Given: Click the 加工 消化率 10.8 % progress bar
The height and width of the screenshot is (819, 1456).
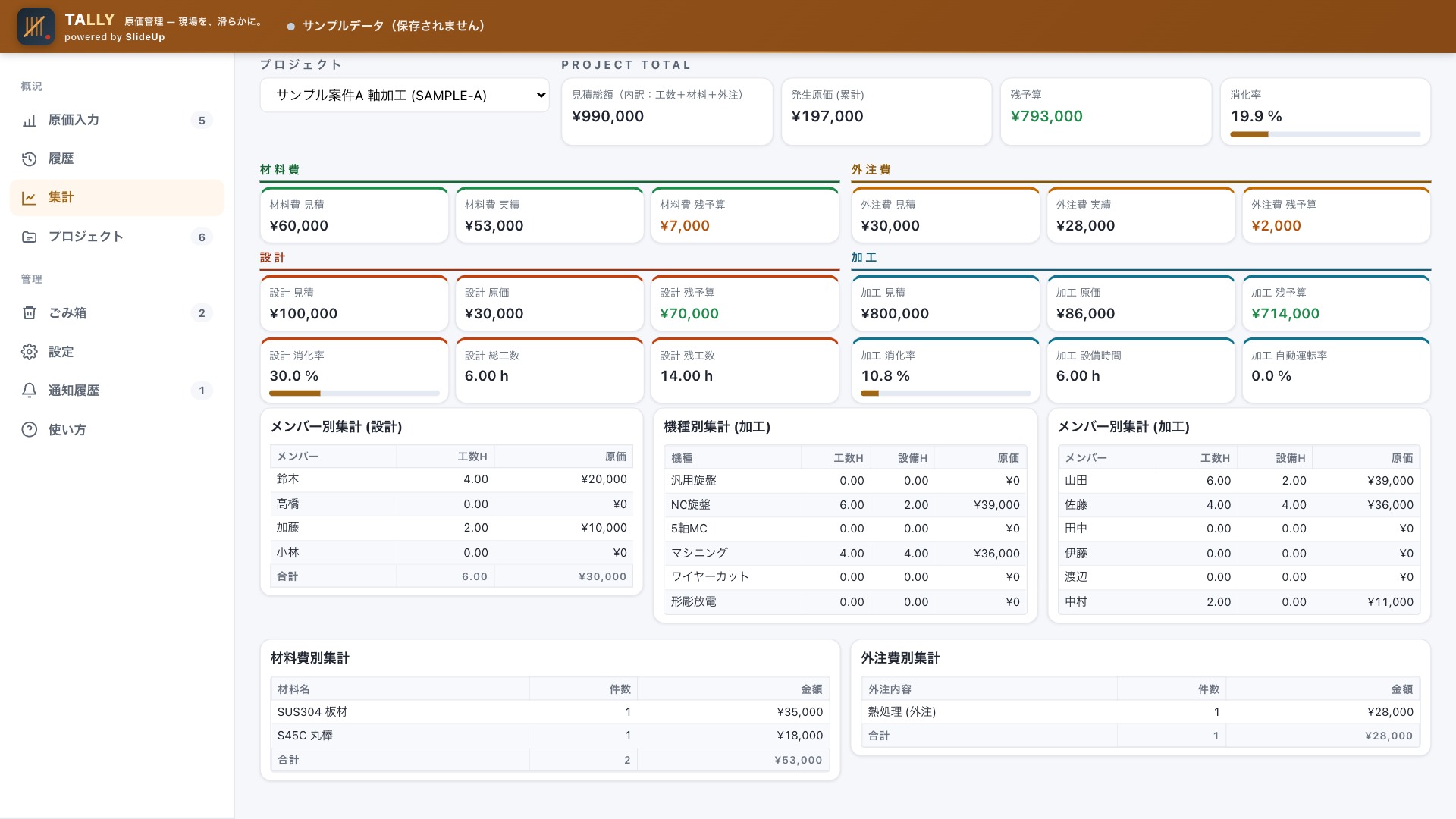Looking at the screenshot, I should click(946, 393).
